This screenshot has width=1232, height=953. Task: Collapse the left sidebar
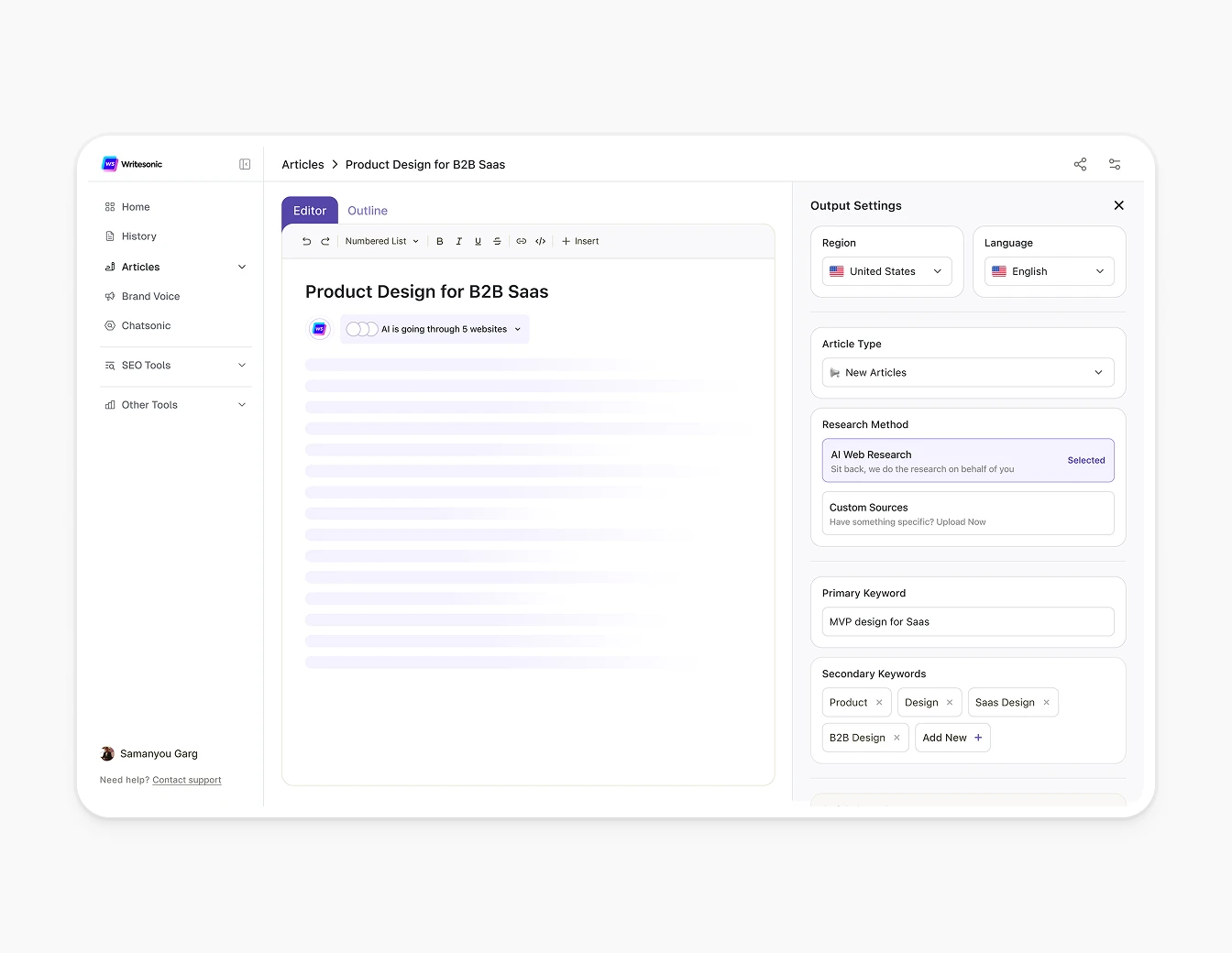pos(244,164)
